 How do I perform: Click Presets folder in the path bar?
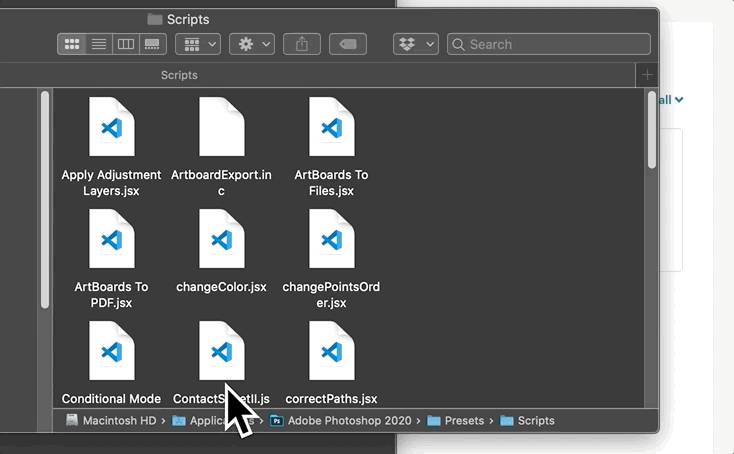pos(455,420)
